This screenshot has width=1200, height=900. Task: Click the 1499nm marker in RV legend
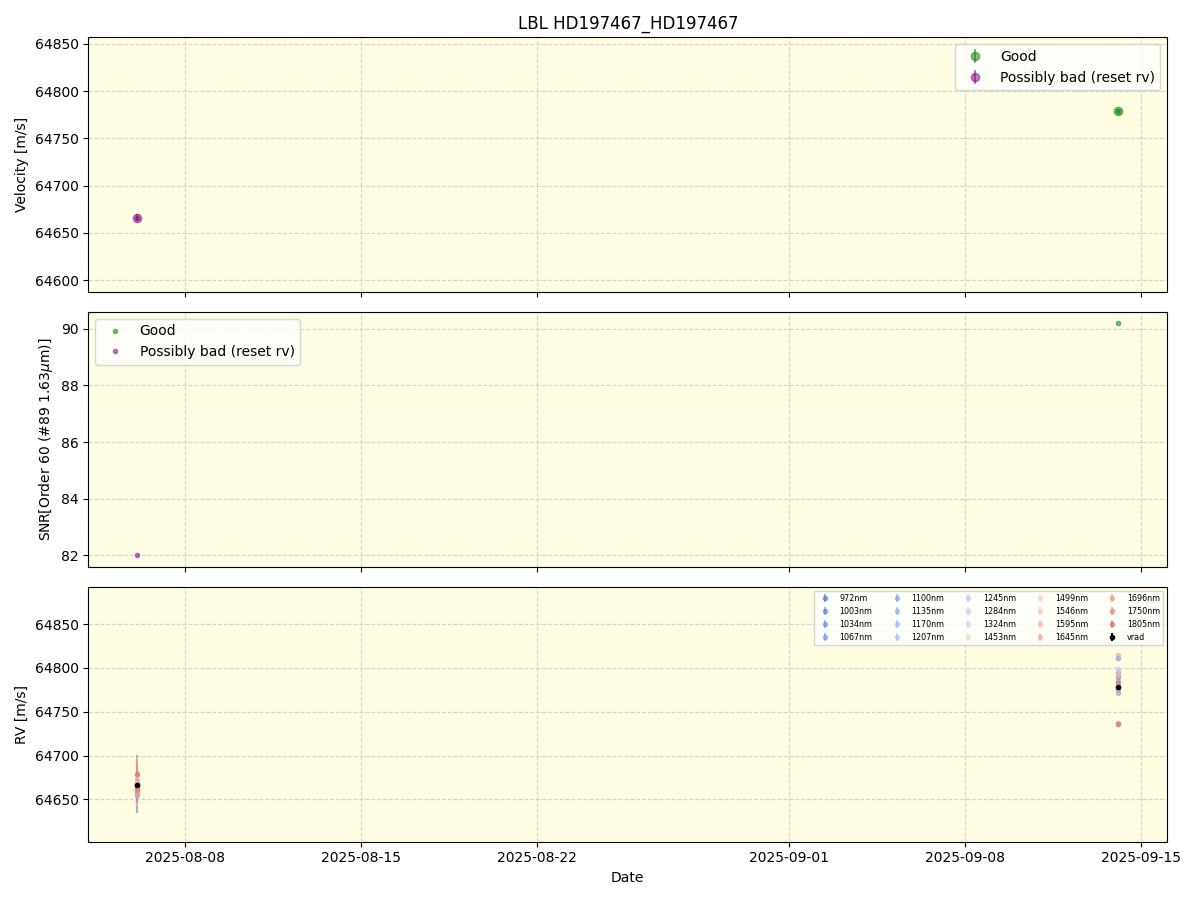1040,598
